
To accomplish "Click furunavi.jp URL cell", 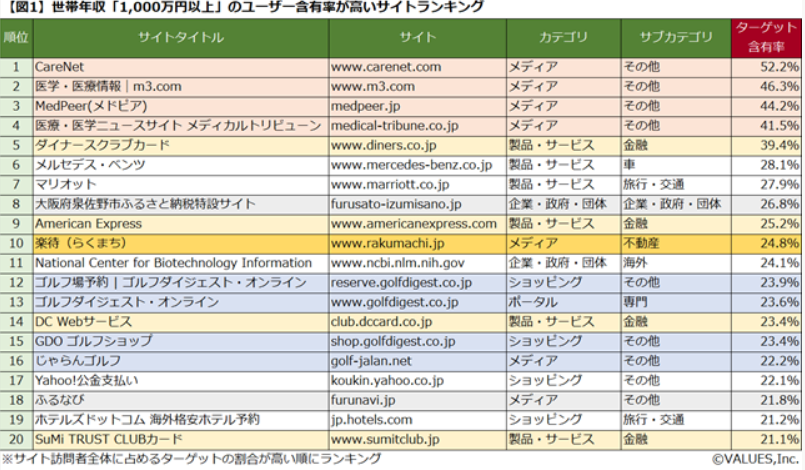I will coord(417,400).
